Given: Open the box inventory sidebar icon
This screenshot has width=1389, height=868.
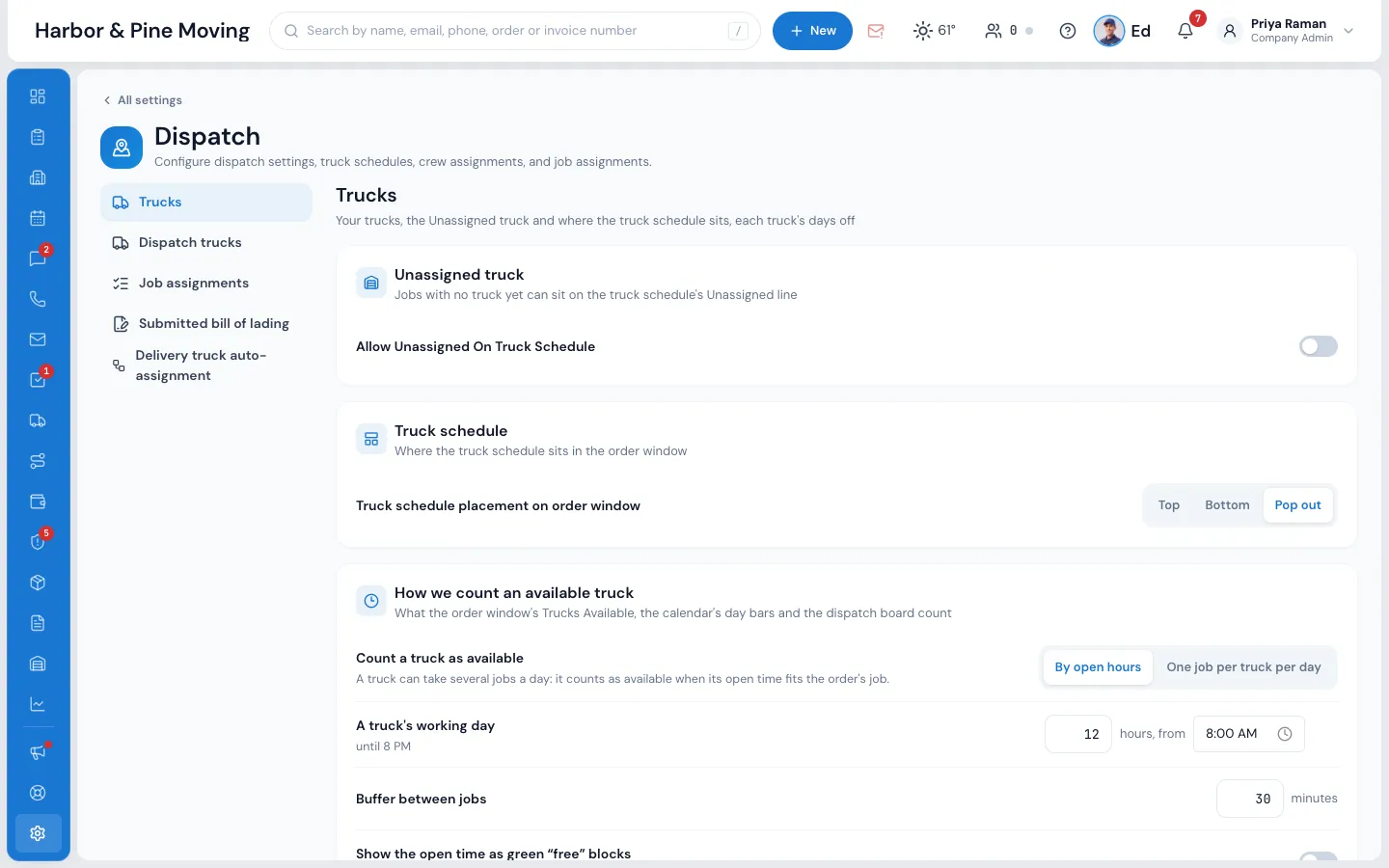Looking at the screenshot, I should click(38, 583).
